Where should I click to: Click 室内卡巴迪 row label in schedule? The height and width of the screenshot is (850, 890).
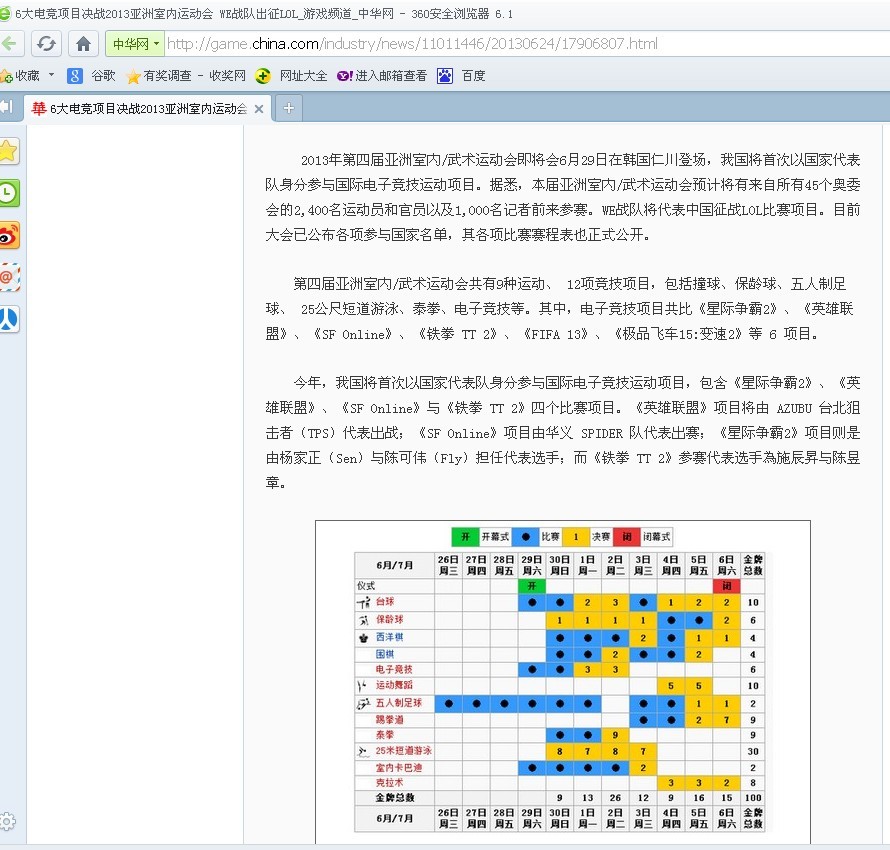click(x=398, y=768)
